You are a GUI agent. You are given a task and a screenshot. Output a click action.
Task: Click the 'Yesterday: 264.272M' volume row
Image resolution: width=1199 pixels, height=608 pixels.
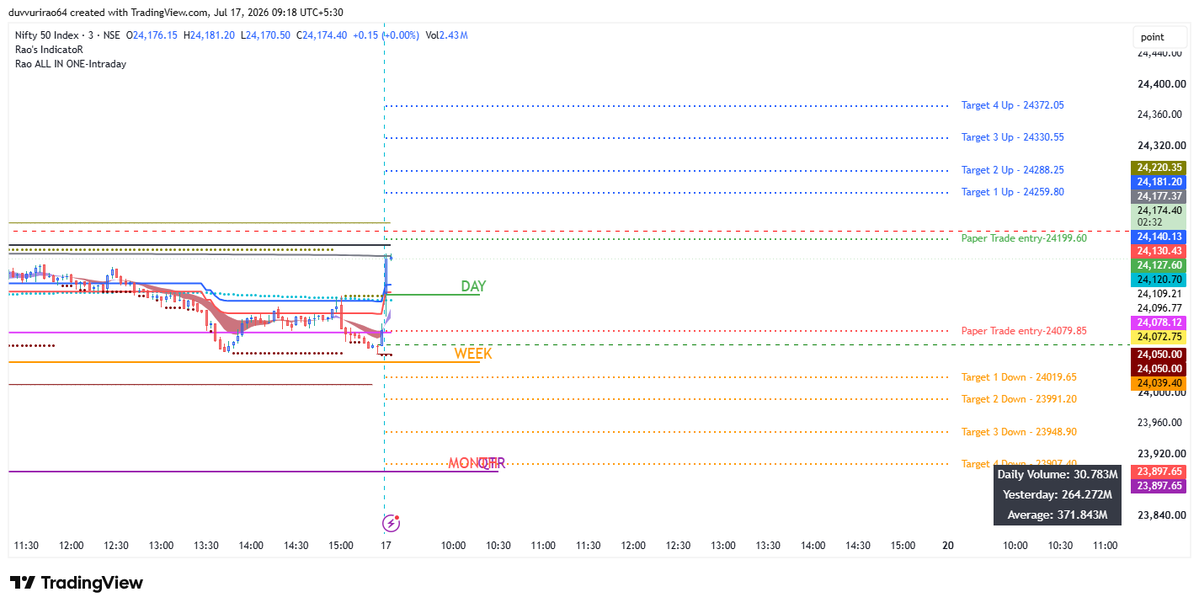(1058, 495)
